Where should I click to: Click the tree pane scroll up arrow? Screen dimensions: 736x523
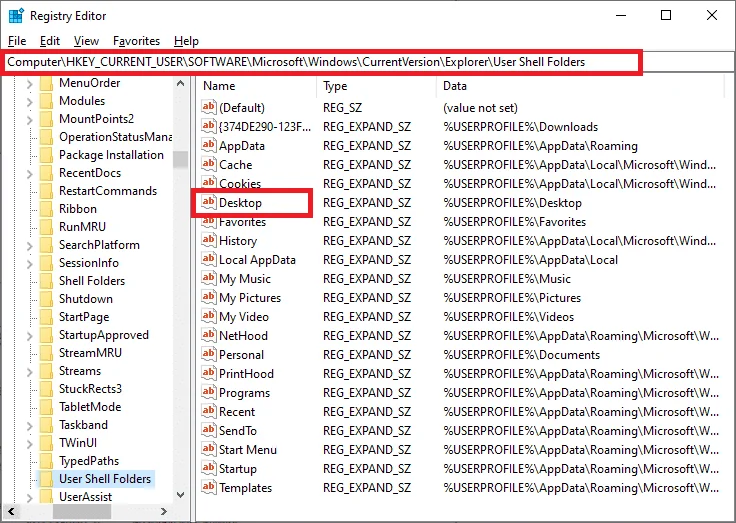pos(180,84)
